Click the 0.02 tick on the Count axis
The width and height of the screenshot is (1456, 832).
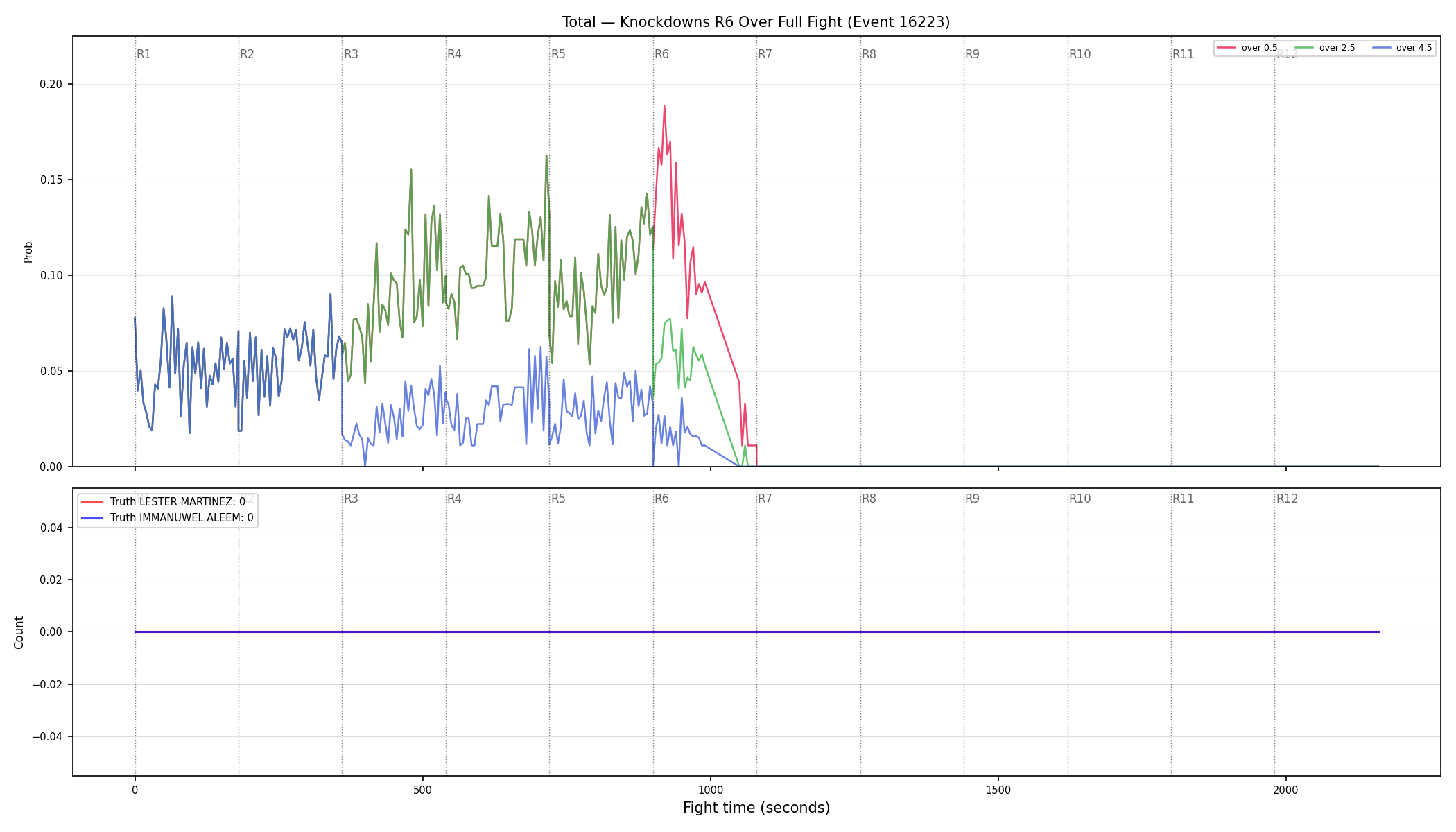(51, 580)
